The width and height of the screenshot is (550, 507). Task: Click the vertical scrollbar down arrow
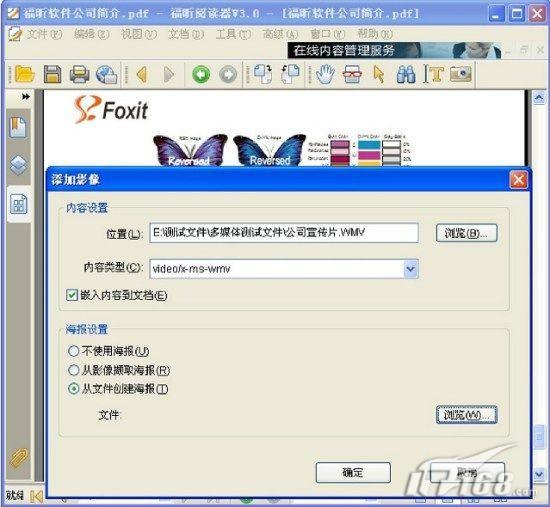click(x=539, y=474)
